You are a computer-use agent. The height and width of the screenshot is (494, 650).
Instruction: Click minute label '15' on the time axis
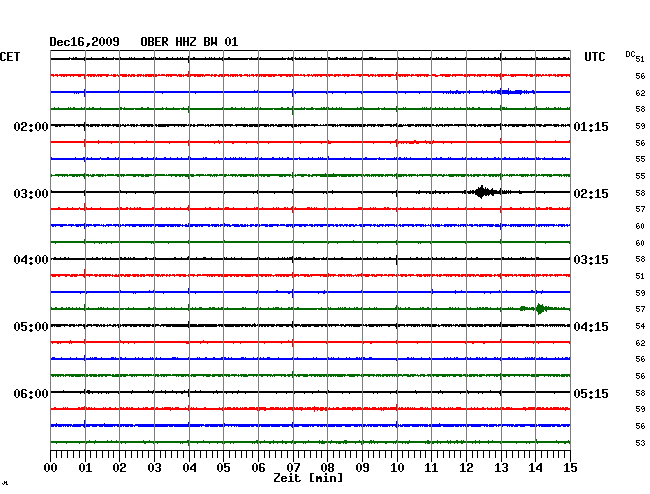[570, 467]
